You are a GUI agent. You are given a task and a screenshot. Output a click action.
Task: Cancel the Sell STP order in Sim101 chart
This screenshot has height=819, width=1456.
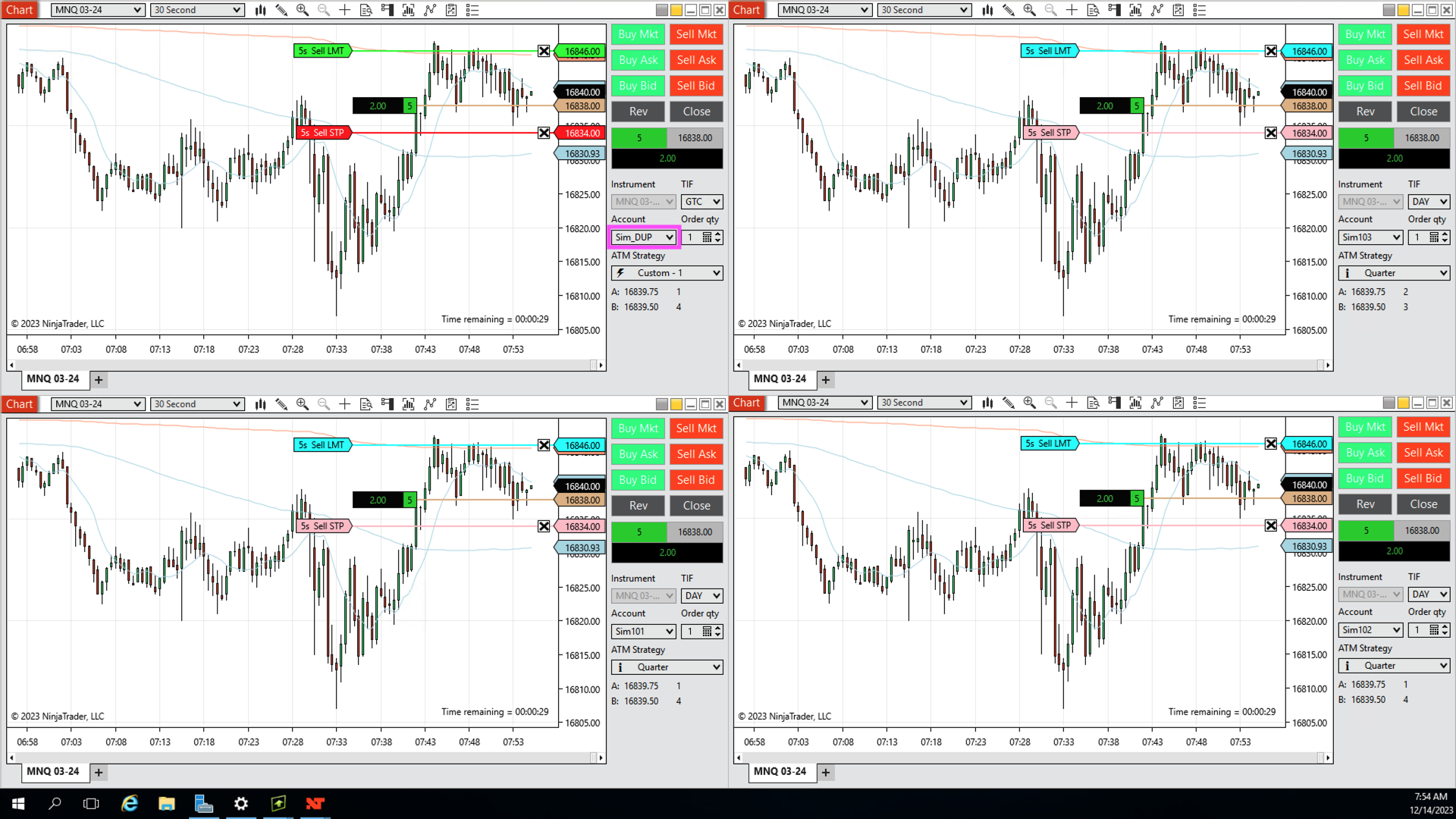click(x=544, y=526)
